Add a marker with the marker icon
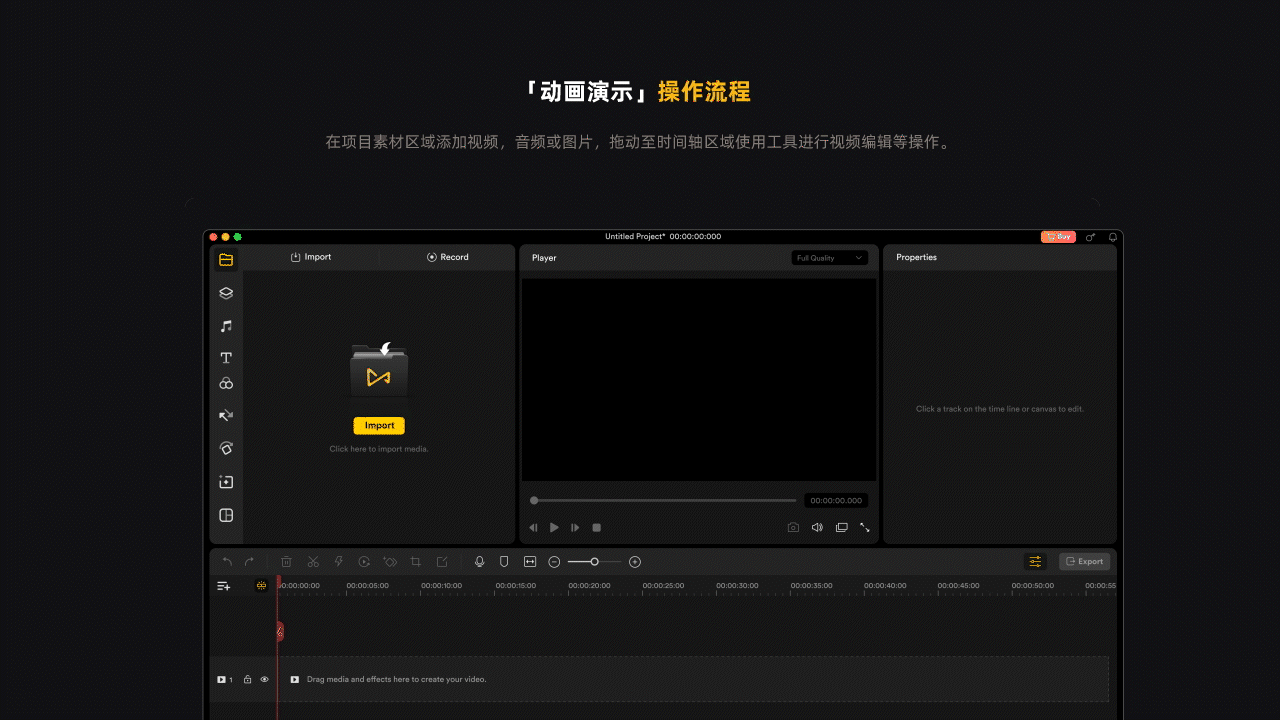This screenshot has height=720, width=1280. pyautogui.click(x=504, y=562)
